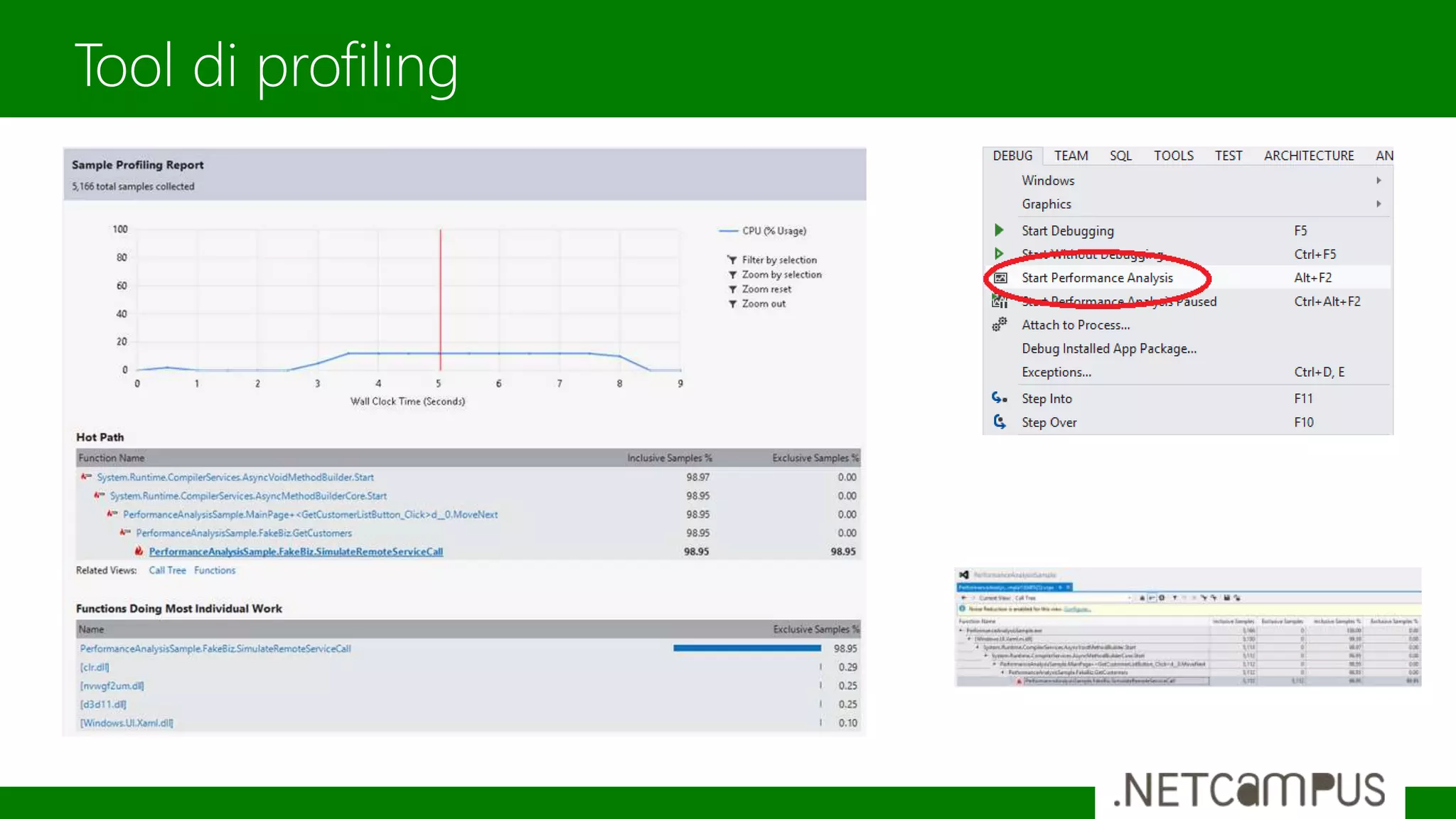
Task: Click the blue exclusive samples bar 98.95
Action: 747,648
